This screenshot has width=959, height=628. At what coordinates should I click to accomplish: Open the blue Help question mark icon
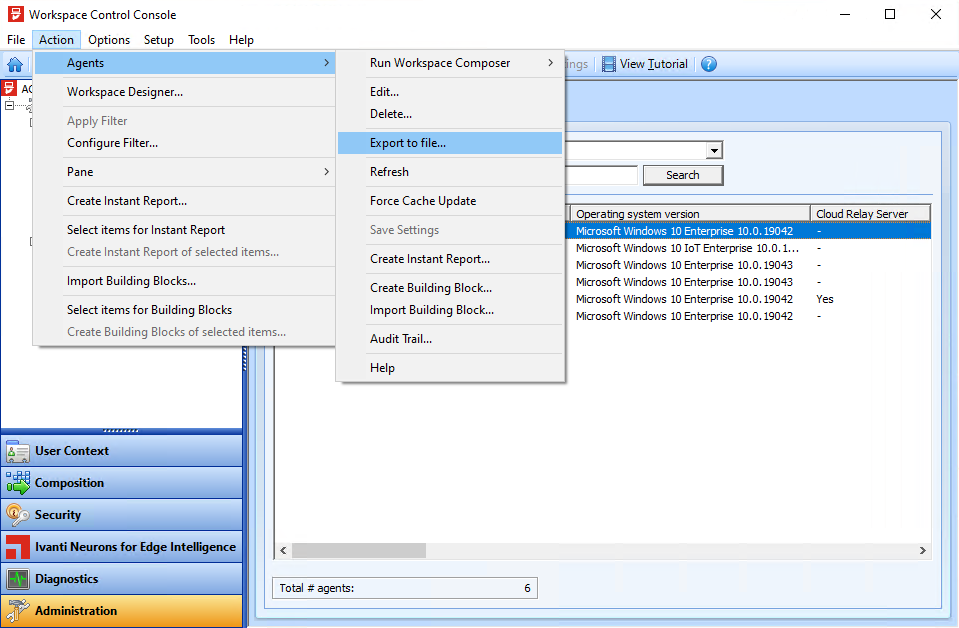(709, 64)
